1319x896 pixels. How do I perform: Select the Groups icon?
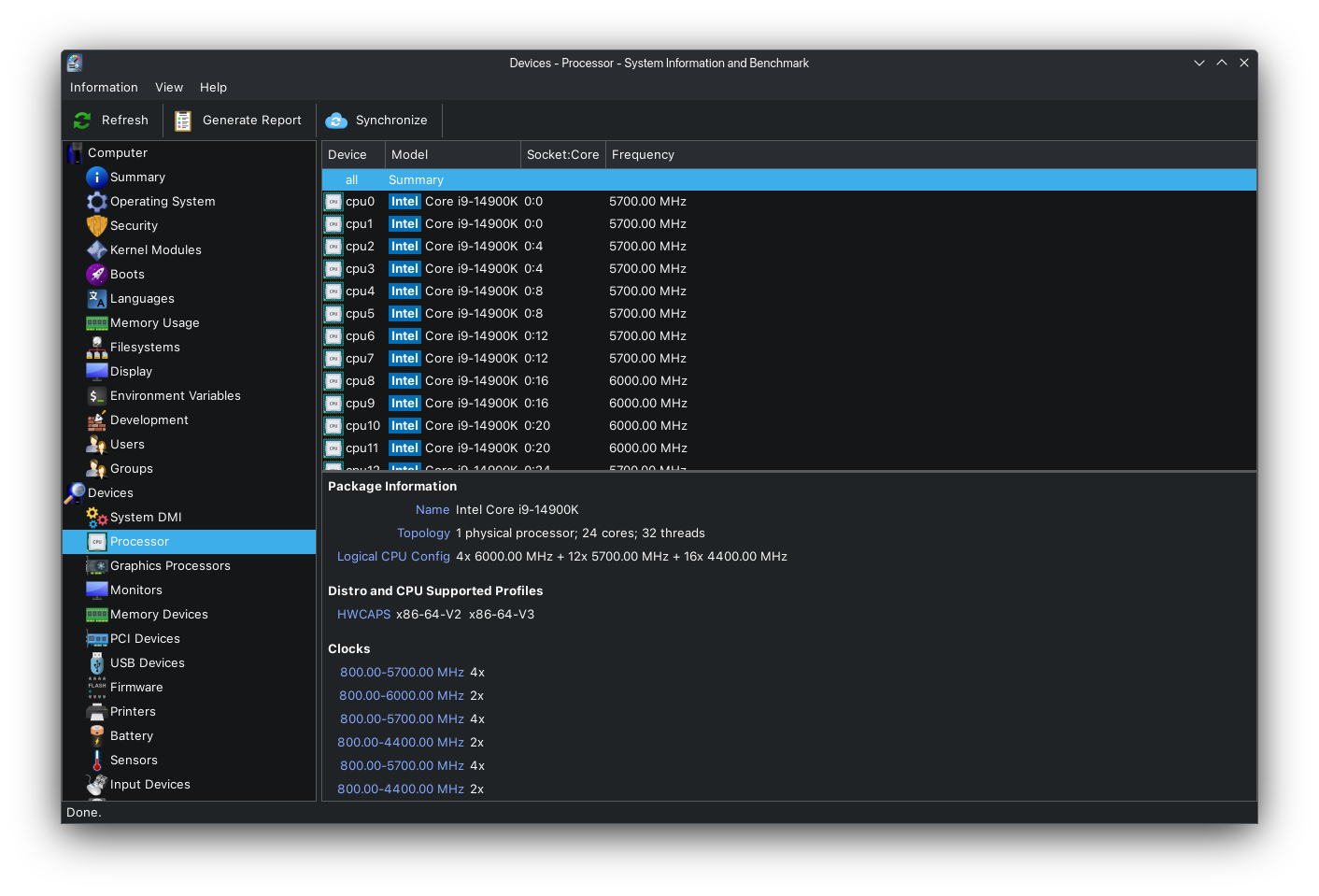tap(96, 469)
